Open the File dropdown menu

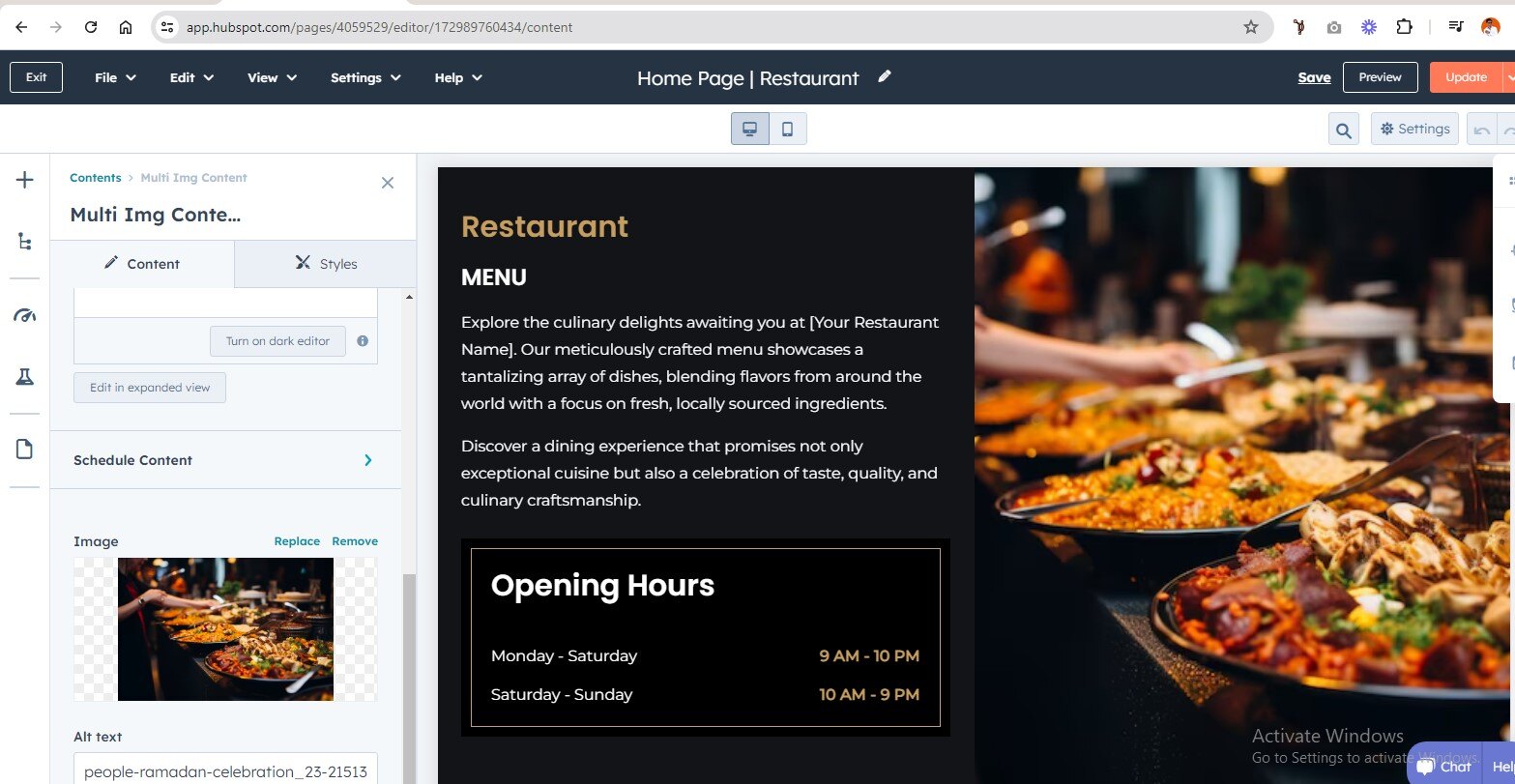(115, 77)
